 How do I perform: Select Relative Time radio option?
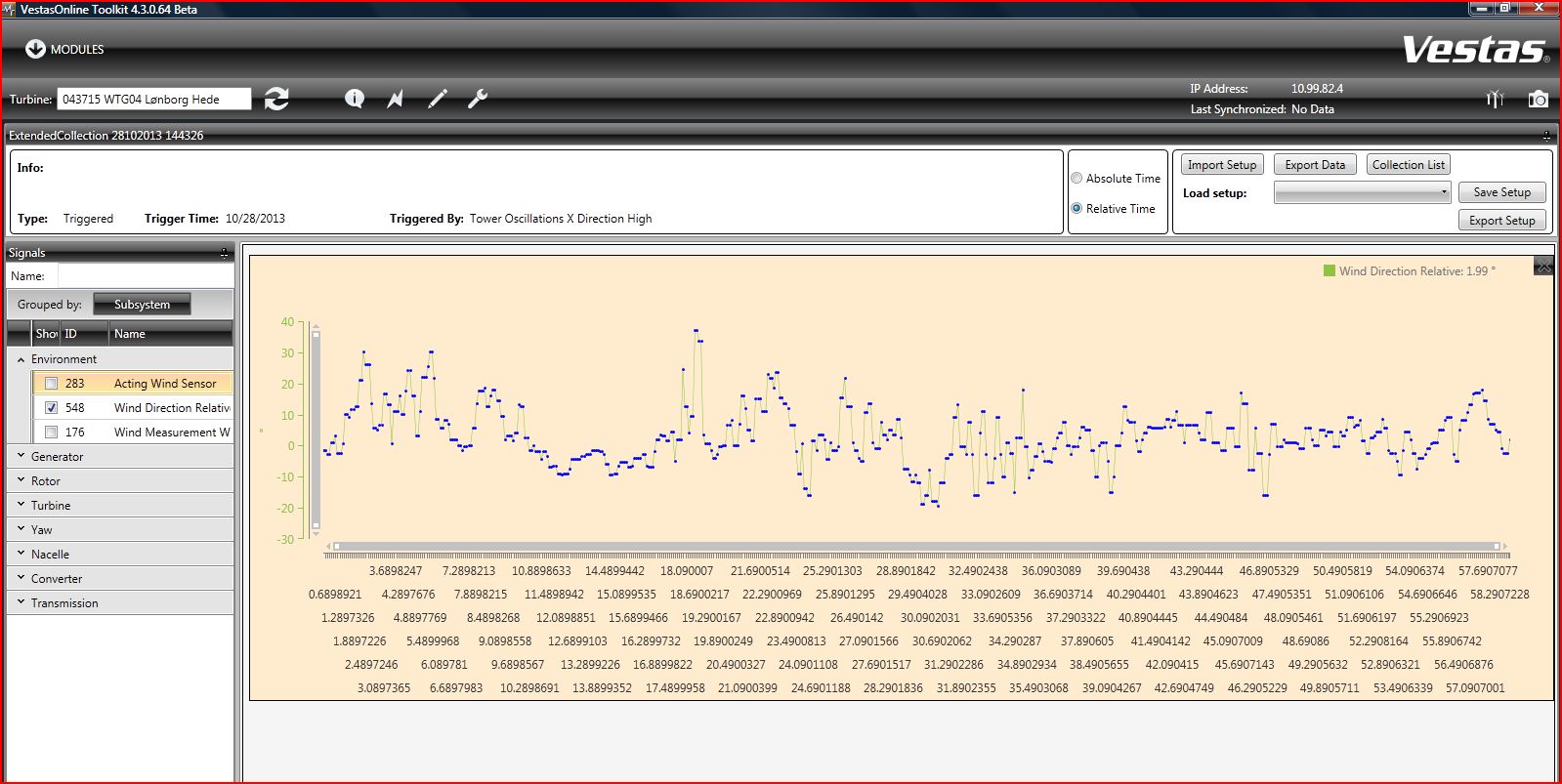coord(1077,208)
